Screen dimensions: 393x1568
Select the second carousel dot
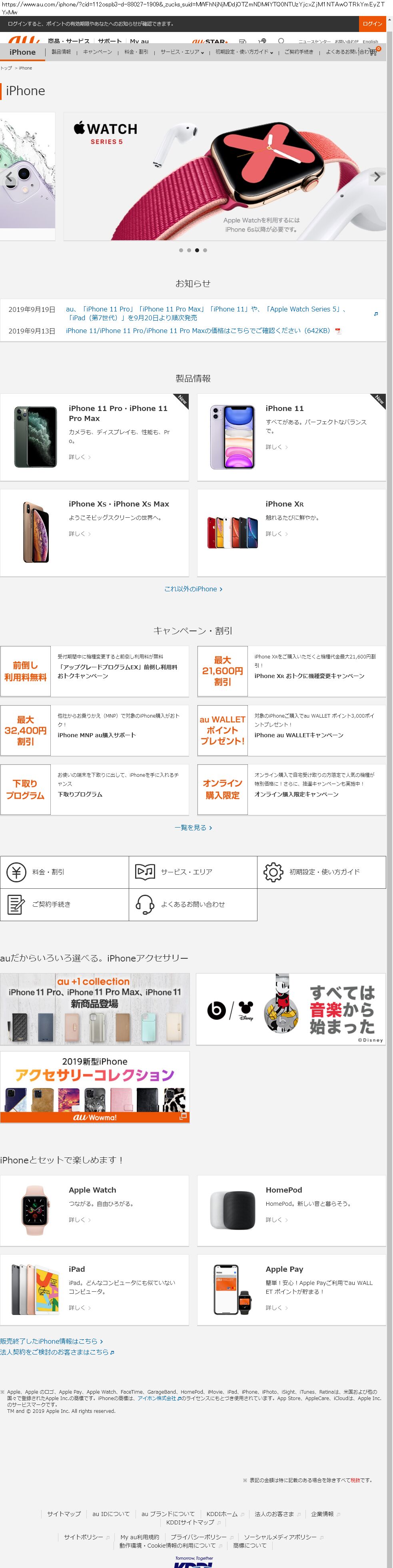click(x=189, y=250)
